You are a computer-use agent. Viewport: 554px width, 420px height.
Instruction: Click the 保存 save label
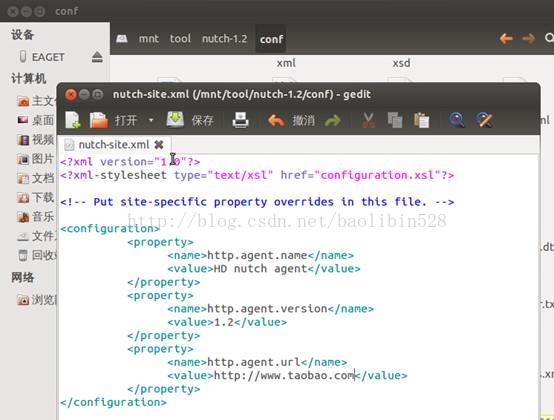coord(202,120)
